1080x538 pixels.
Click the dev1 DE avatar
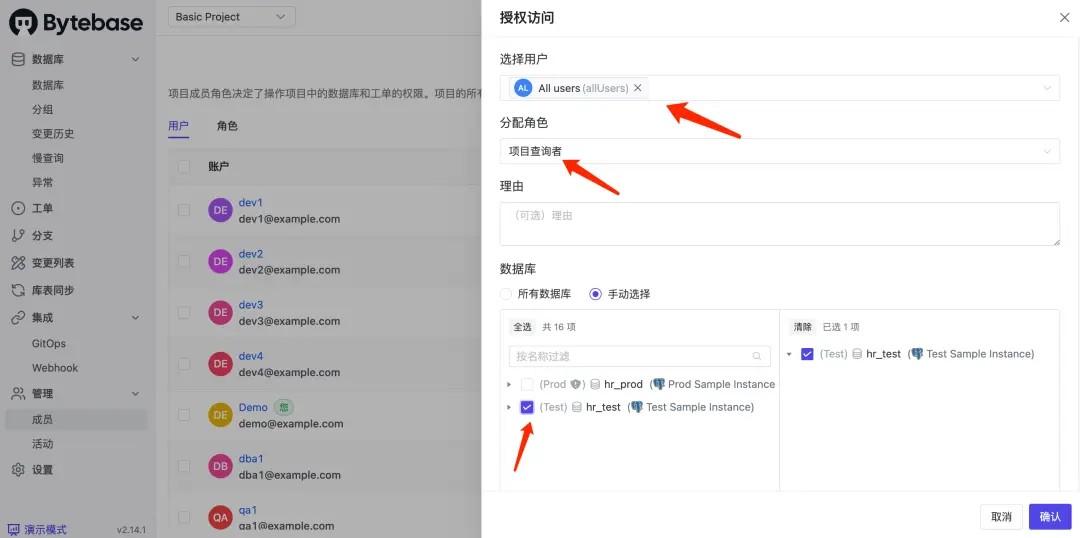(x=220, y=211)
